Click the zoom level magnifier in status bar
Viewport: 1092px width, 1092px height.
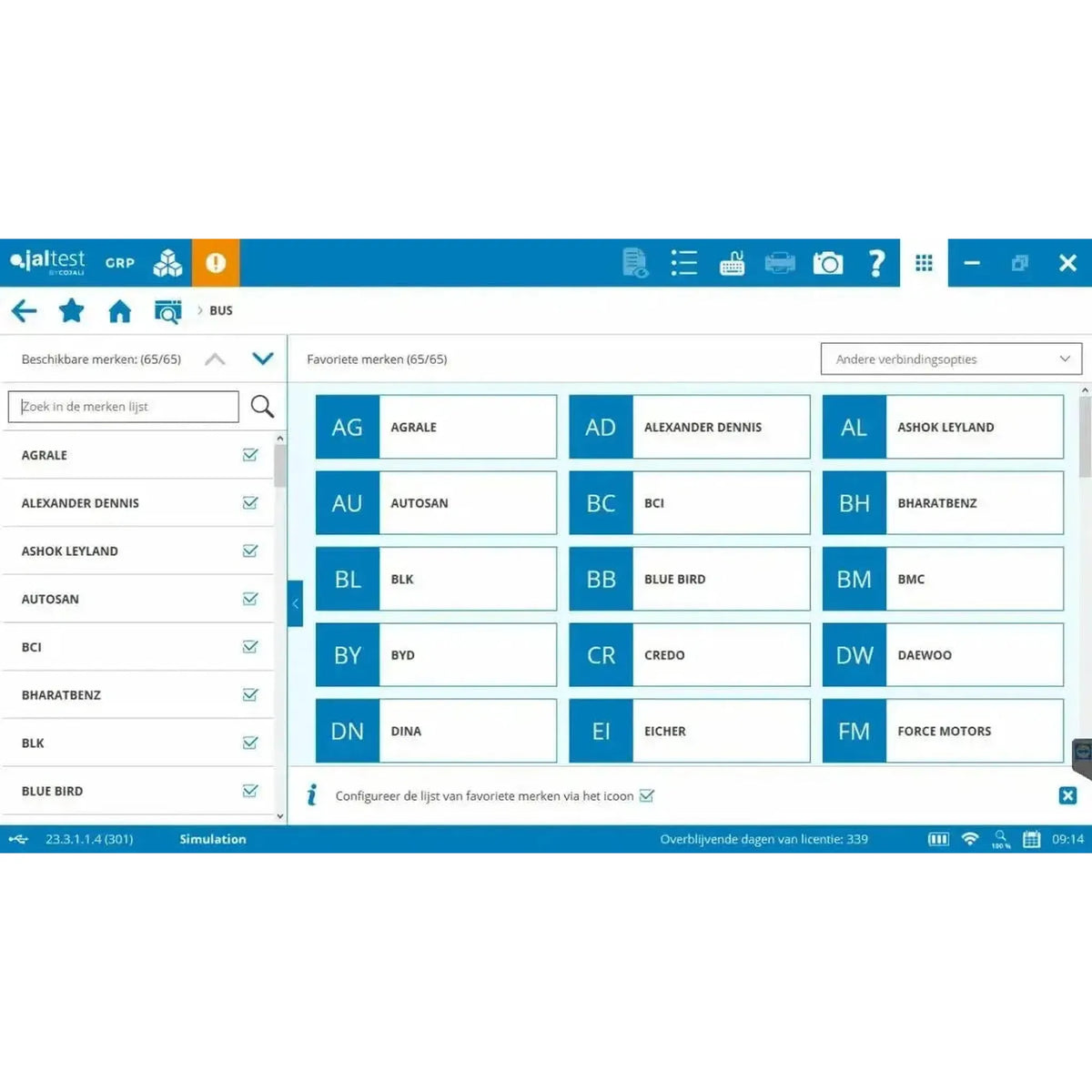pyautogui.click(x=1001, y=838)
